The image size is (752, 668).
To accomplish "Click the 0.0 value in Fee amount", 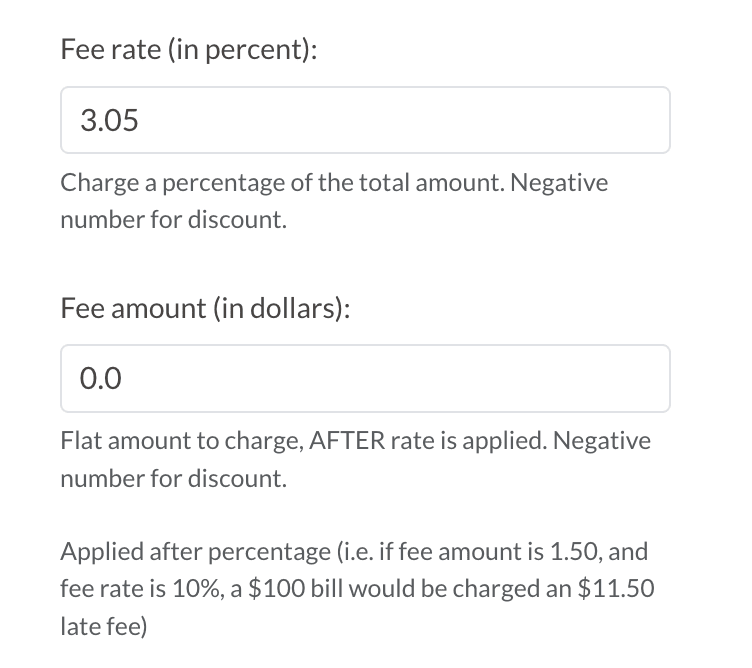I will [x=100, y=379].
